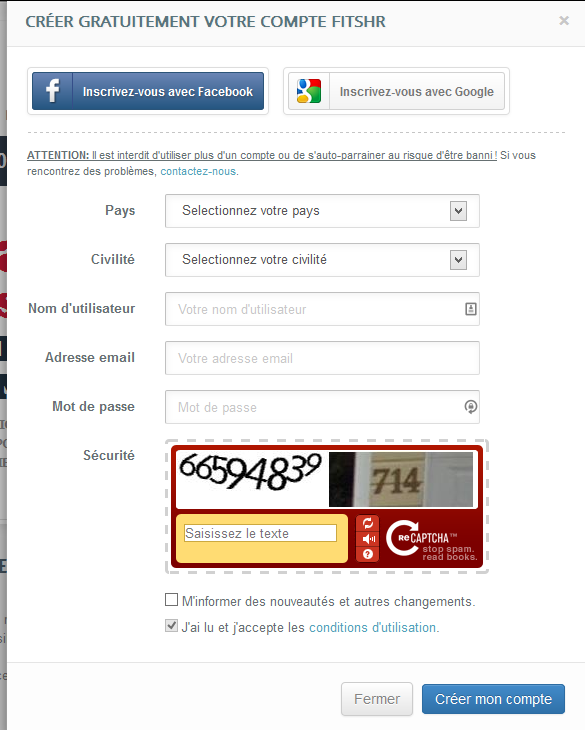
Task: Open the contactez-nous link
Action: pyautogui.click(x=198, y=171)
